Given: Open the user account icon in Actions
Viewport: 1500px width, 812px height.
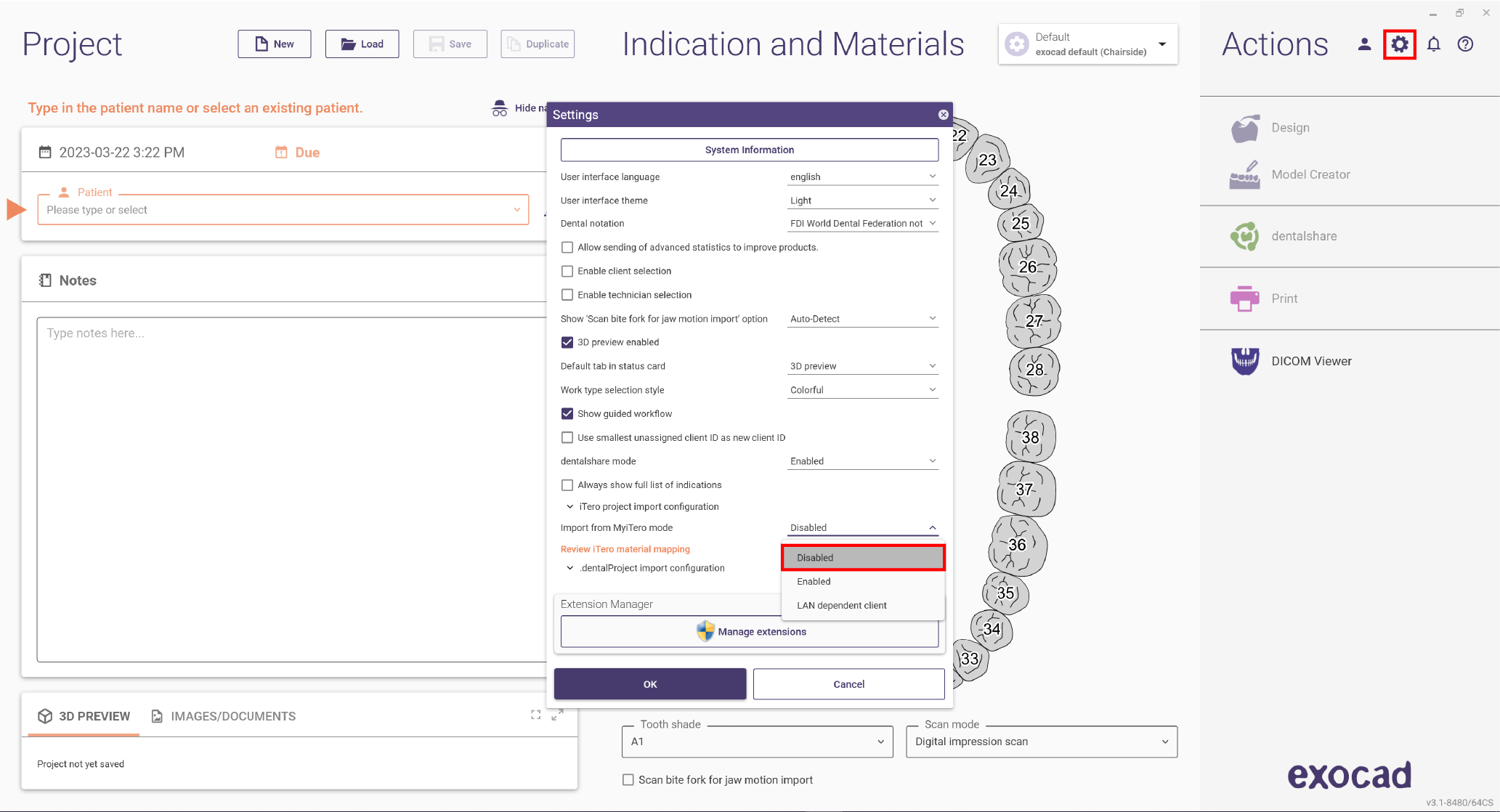Looking at the screenshot, I should pos(1364,44).
